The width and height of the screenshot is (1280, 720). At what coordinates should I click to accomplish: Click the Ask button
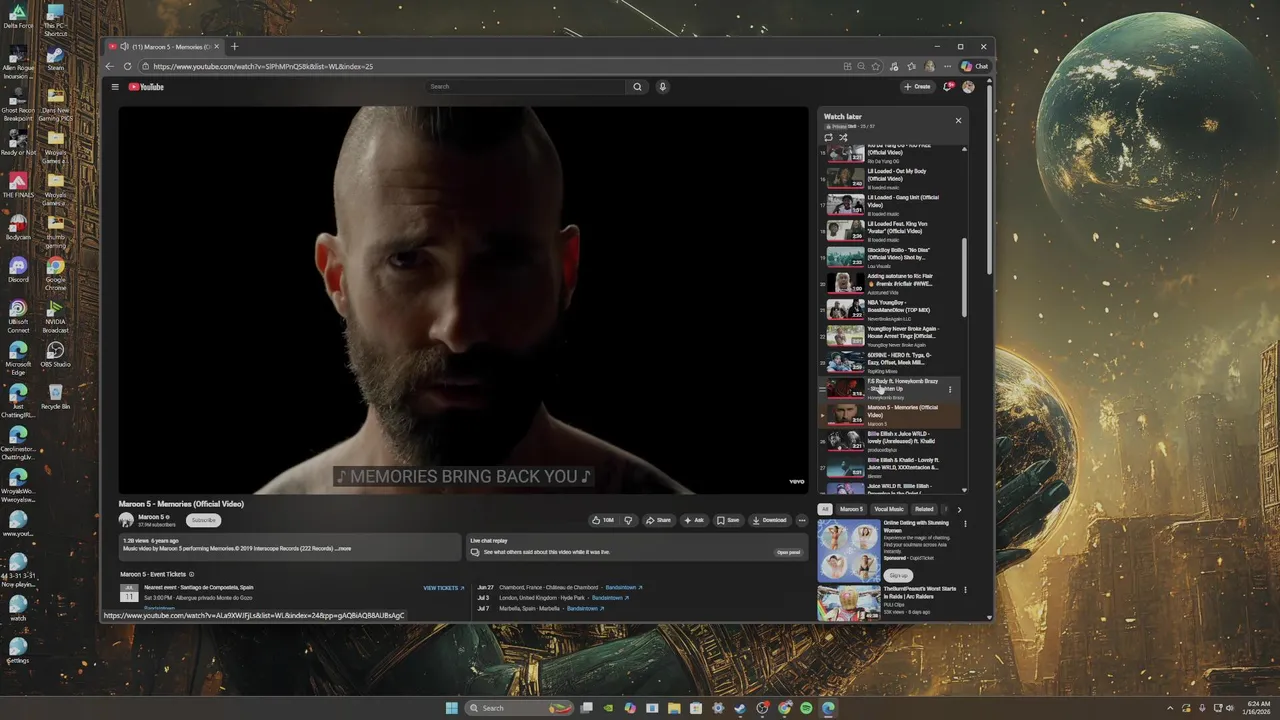694,520
